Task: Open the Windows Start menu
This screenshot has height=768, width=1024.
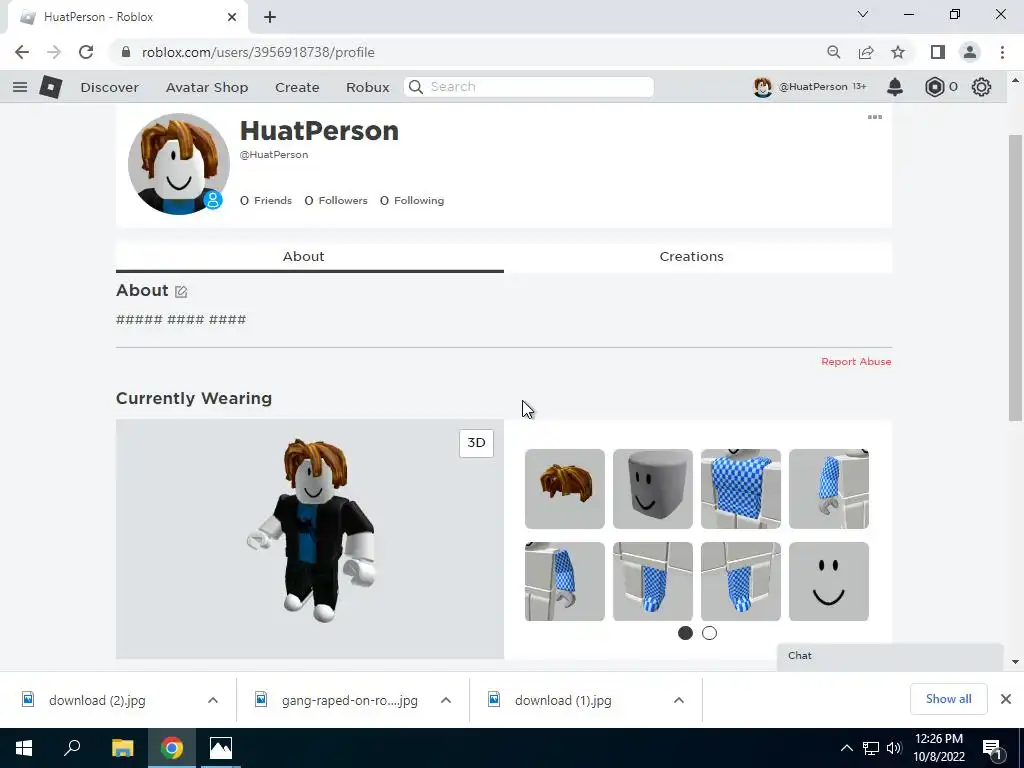Action: point(24,748)
